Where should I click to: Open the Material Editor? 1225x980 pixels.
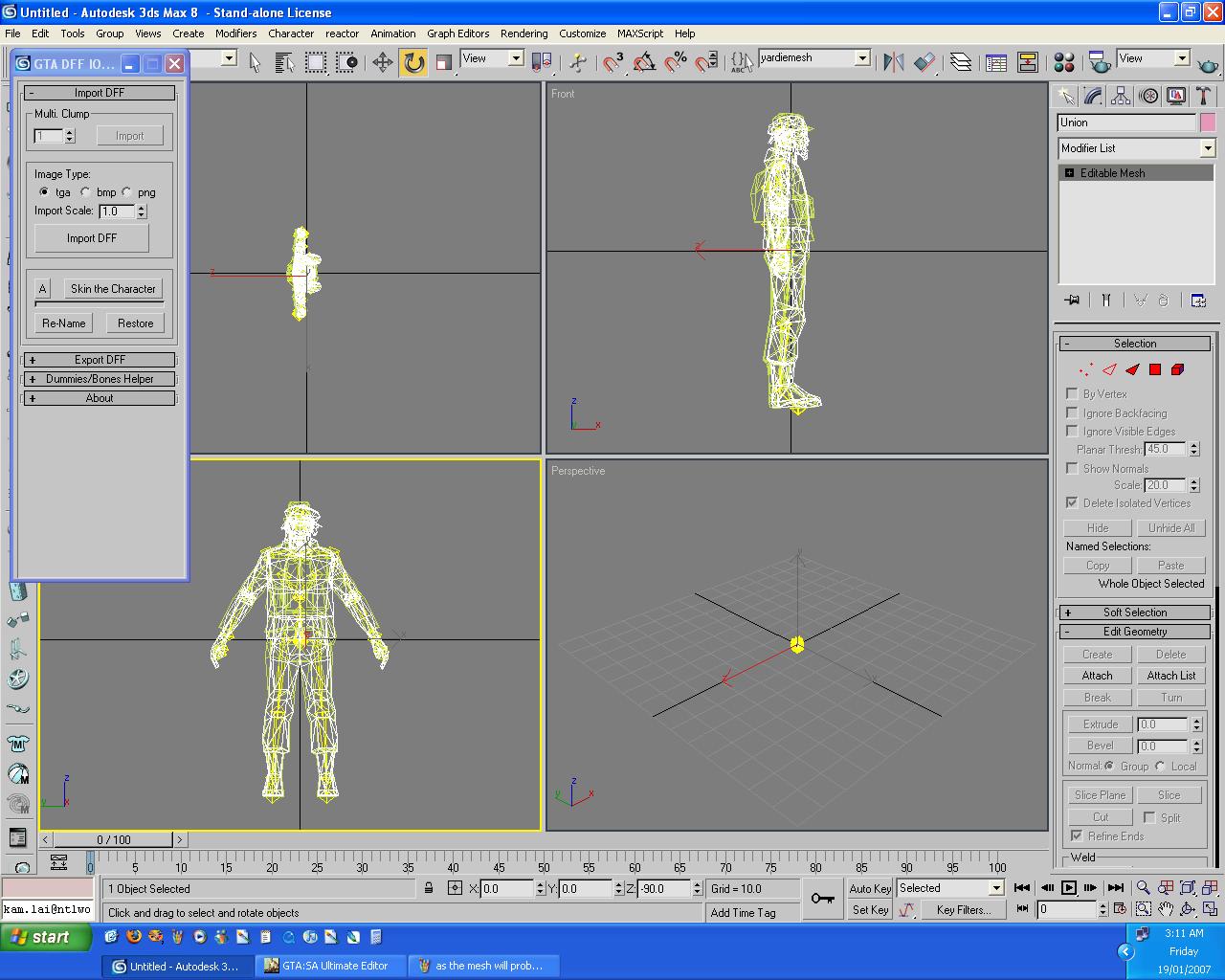(x=1063, y=62)
